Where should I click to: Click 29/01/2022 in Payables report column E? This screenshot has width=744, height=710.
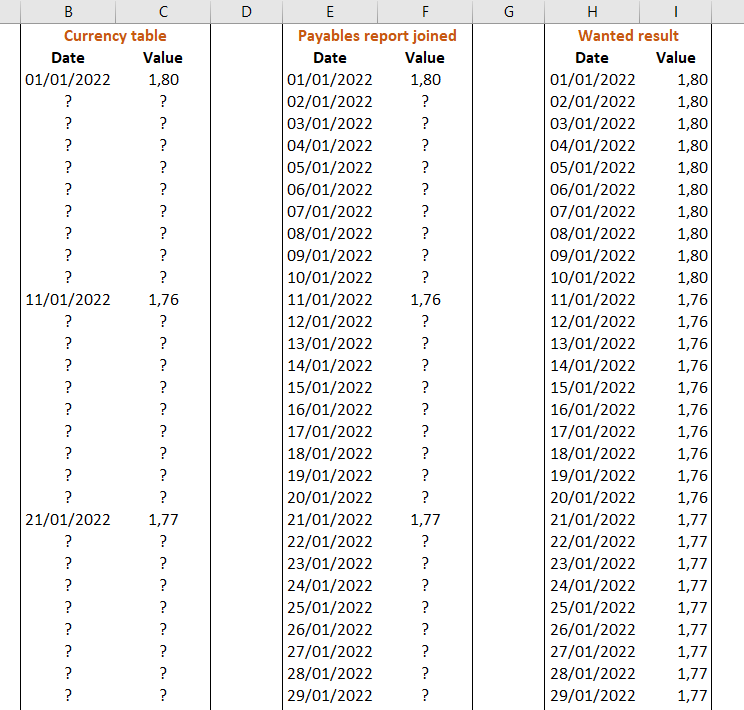pos(330,696)
